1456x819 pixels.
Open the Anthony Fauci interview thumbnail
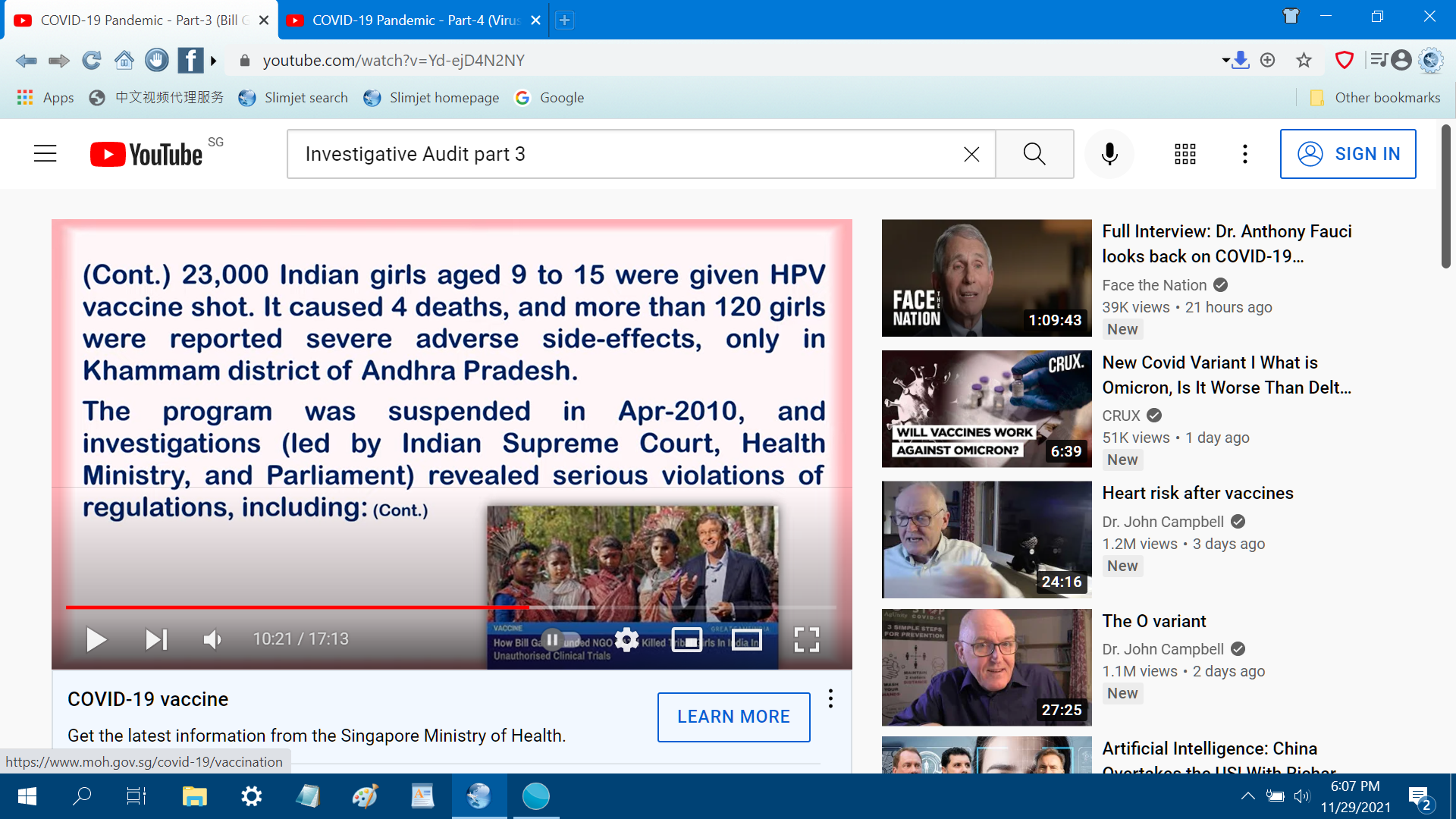click(x=987, y=278)
